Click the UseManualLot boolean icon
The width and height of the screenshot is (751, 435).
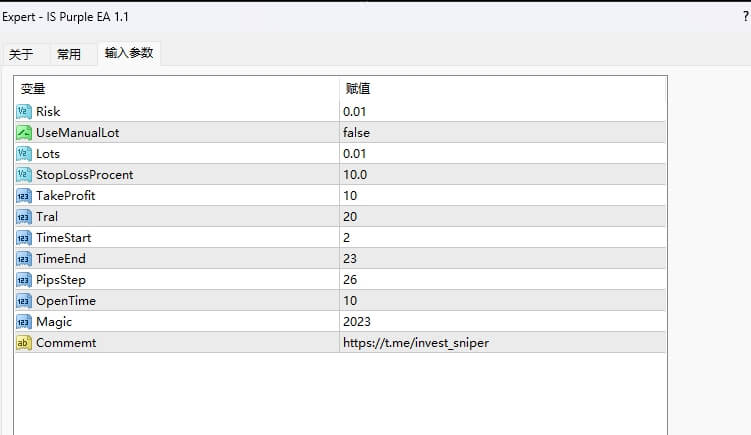coord(24,132)
